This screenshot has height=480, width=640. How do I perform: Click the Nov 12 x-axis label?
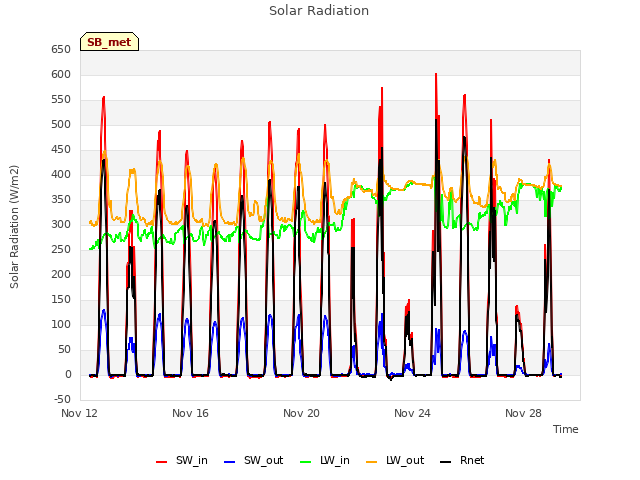click(80, 413)
